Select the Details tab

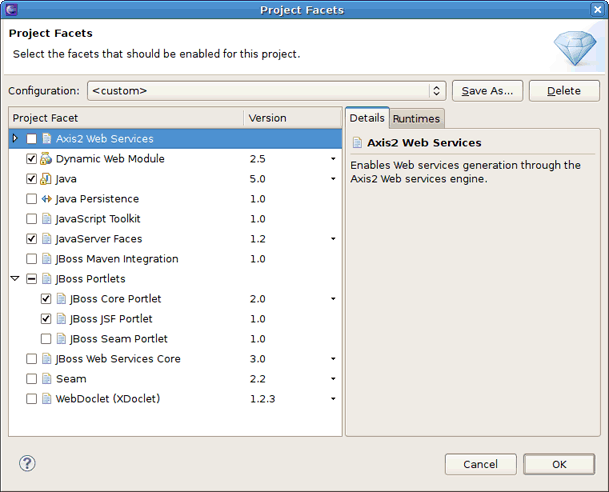[367, 118]
